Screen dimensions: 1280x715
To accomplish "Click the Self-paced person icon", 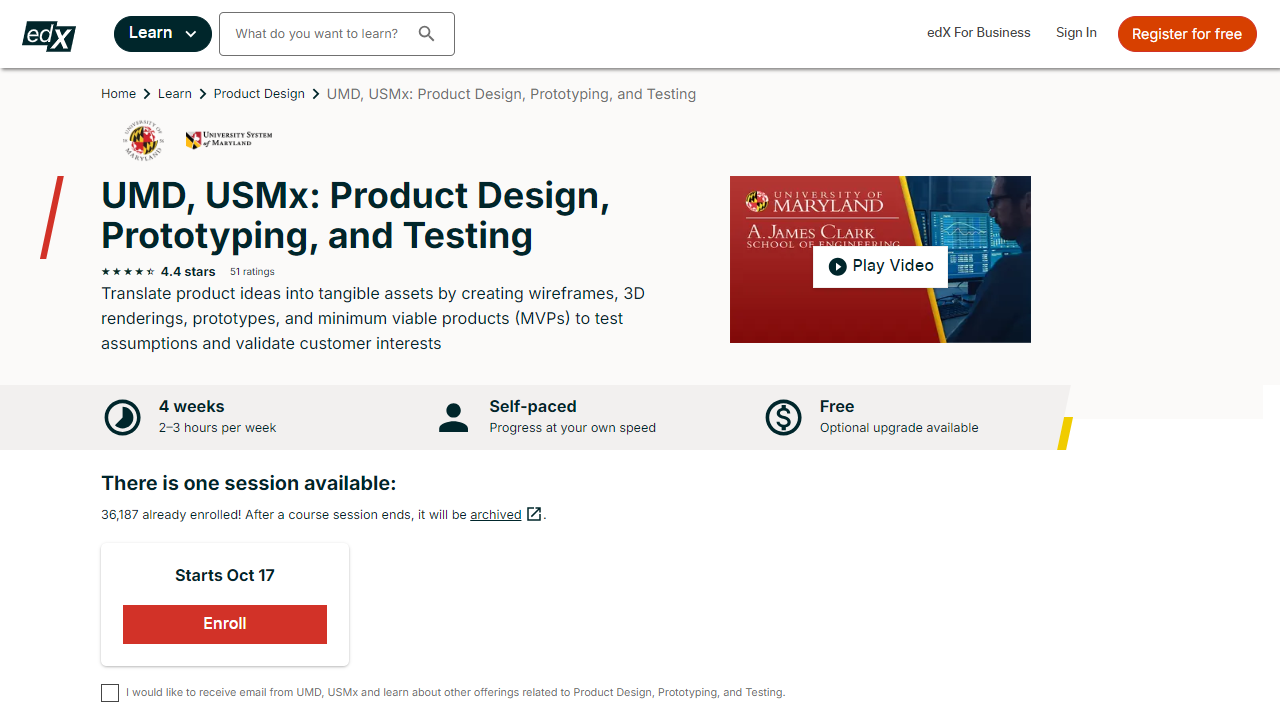I will point(453,417).
